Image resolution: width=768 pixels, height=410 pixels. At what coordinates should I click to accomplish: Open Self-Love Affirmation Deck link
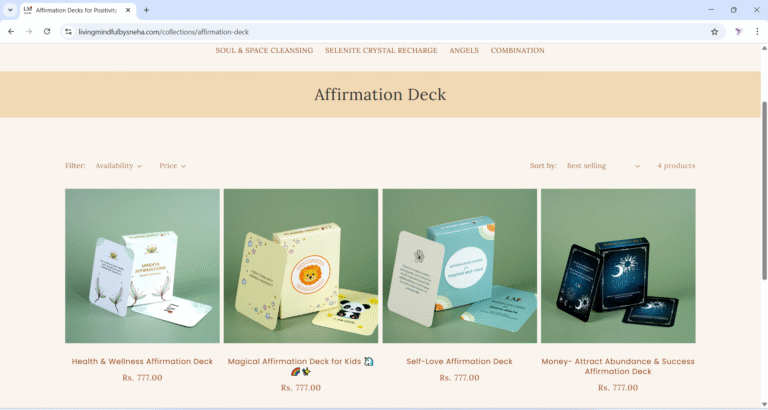pos(459,361)
